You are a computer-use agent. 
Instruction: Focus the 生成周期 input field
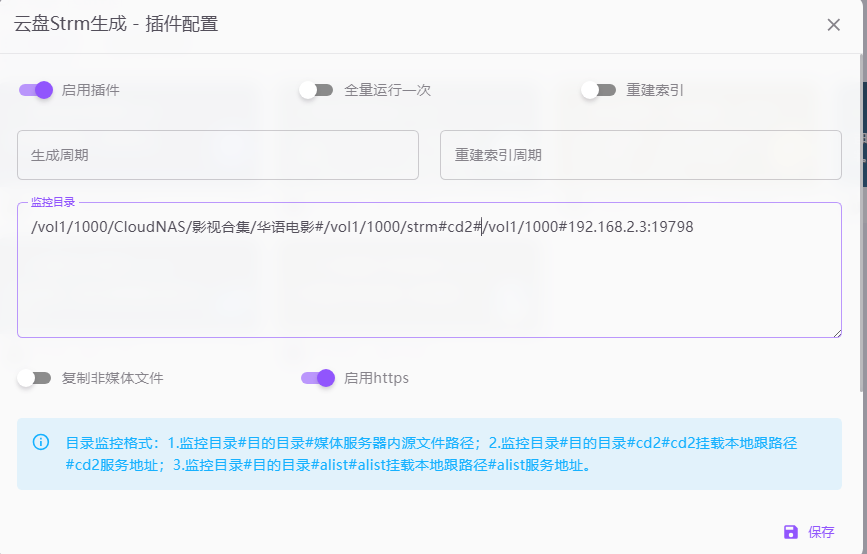click(x=218, y=155)
